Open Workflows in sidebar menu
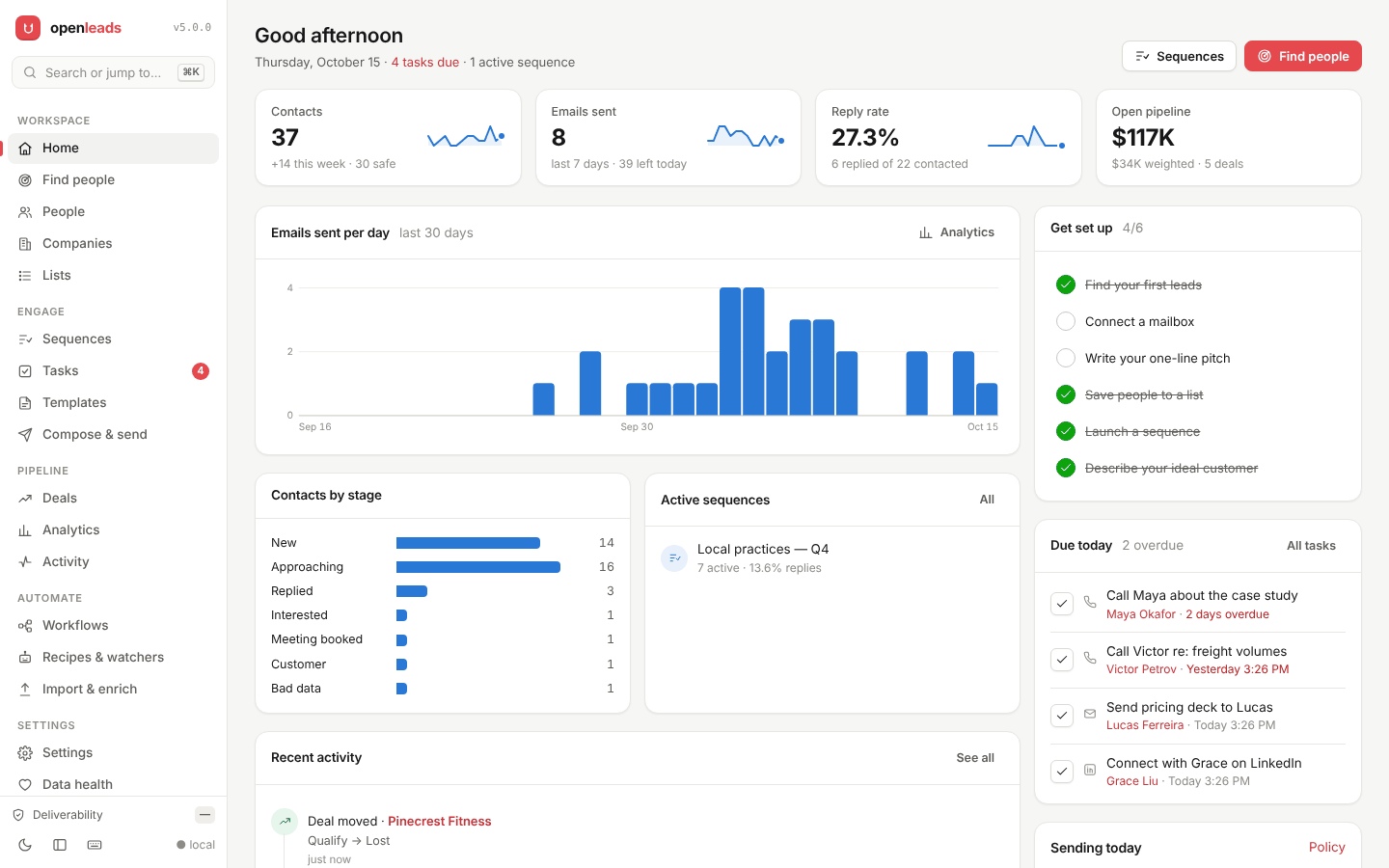Viewport: 1389px width, 868px height. point(114,626)
